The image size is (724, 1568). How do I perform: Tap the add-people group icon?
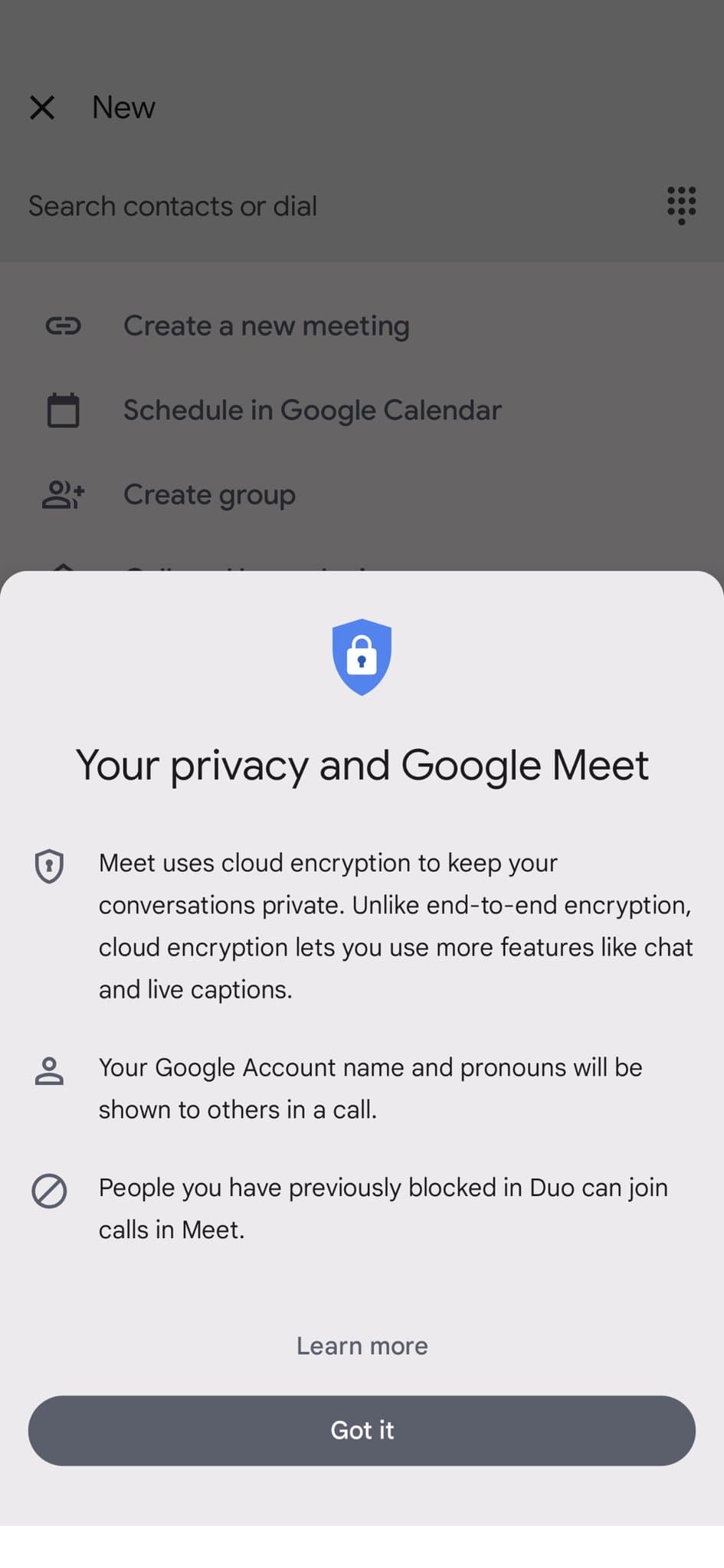point(63,495)
